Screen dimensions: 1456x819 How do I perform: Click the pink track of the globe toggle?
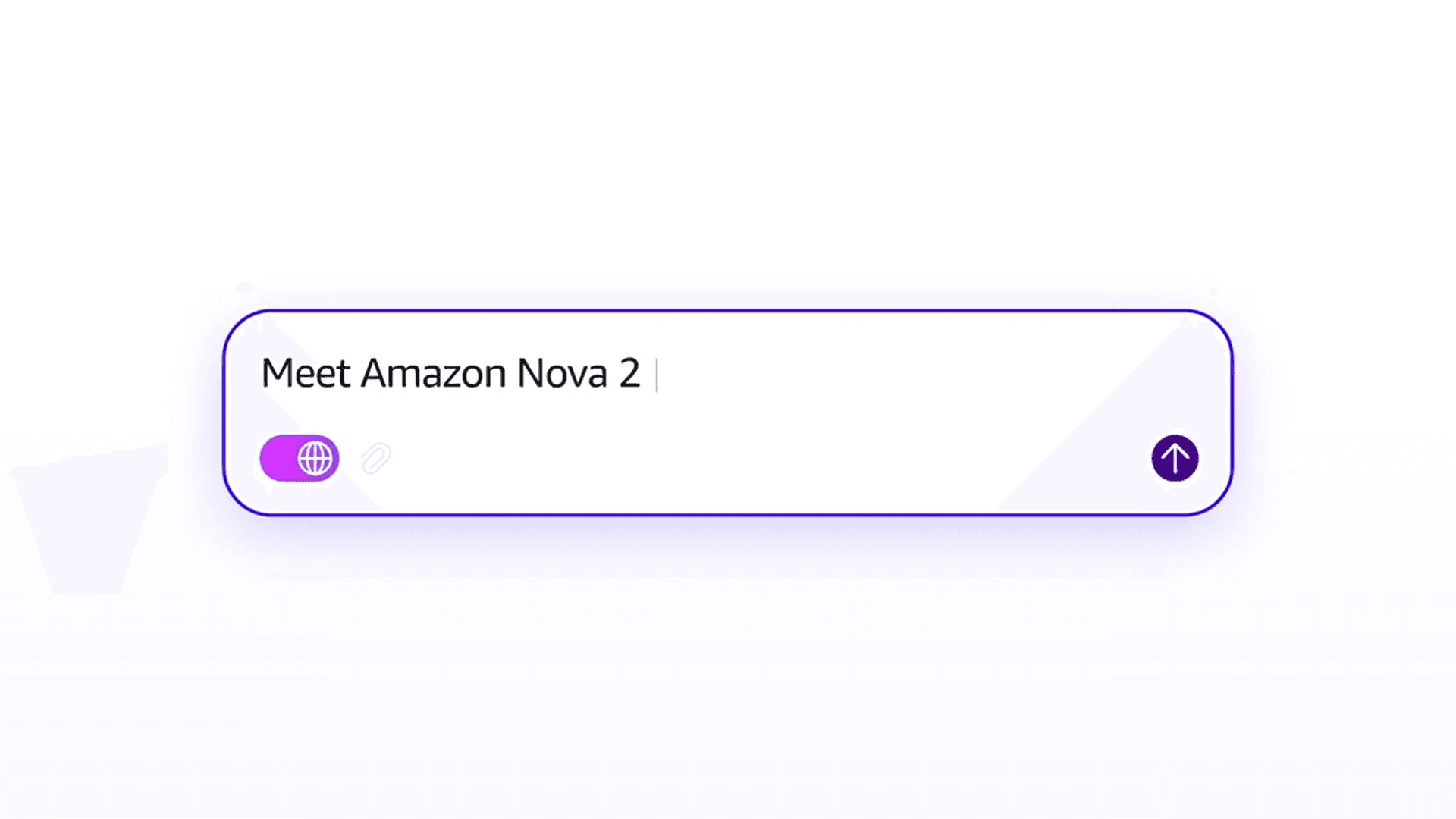(276, 458)
